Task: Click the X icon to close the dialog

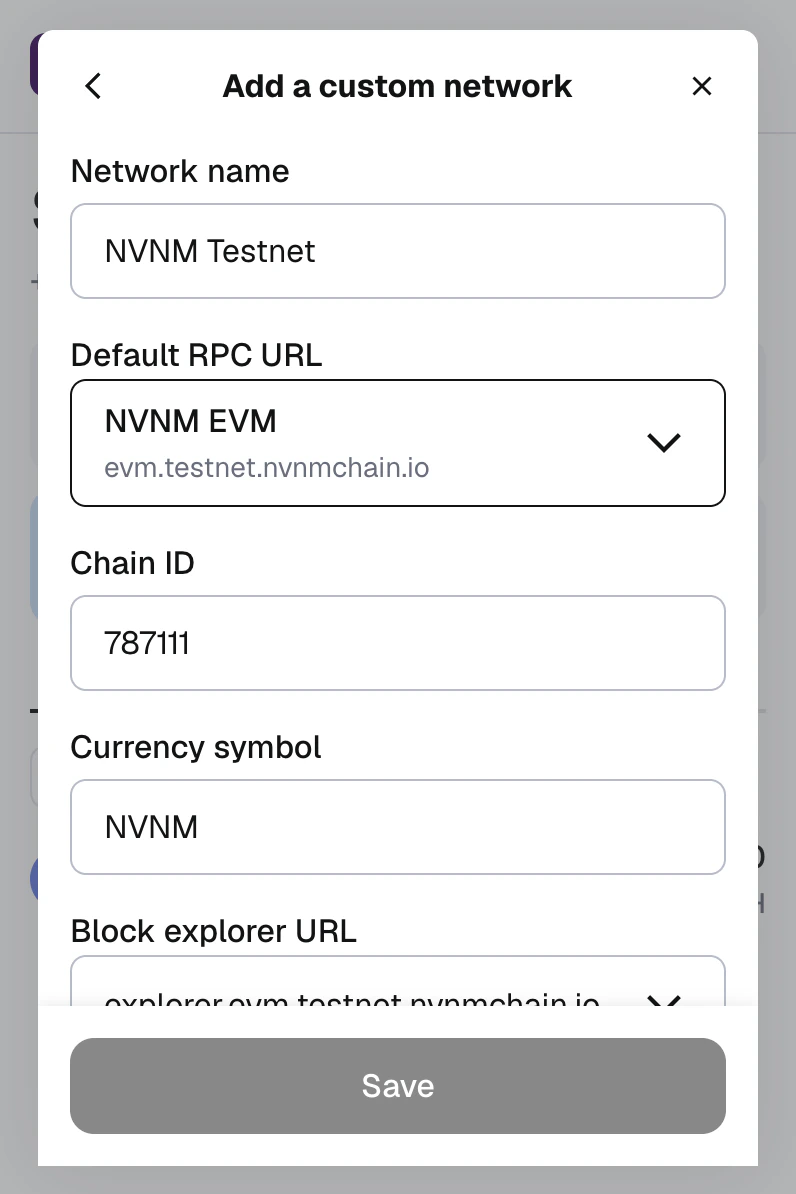Action: pyautogui.click(x=701, y=86)
